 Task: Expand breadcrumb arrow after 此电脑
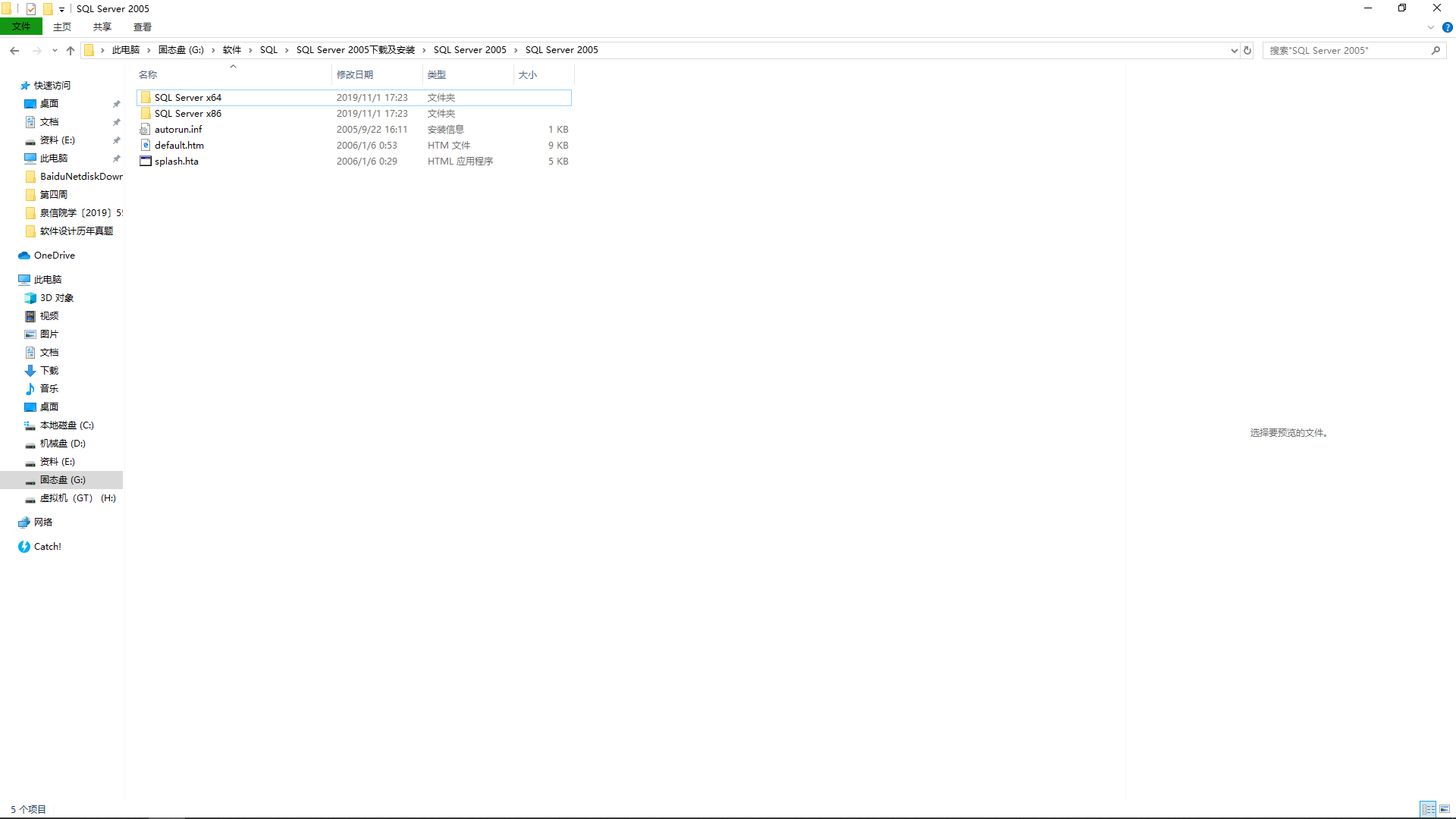[149, 51]
